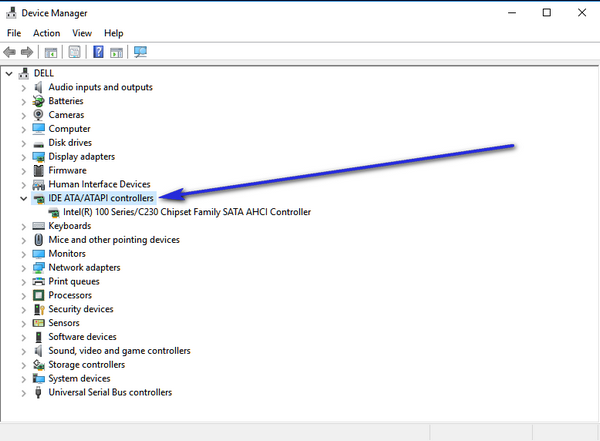Select the Computer category label
Viewport: 600px width, 441px height.
69,129
